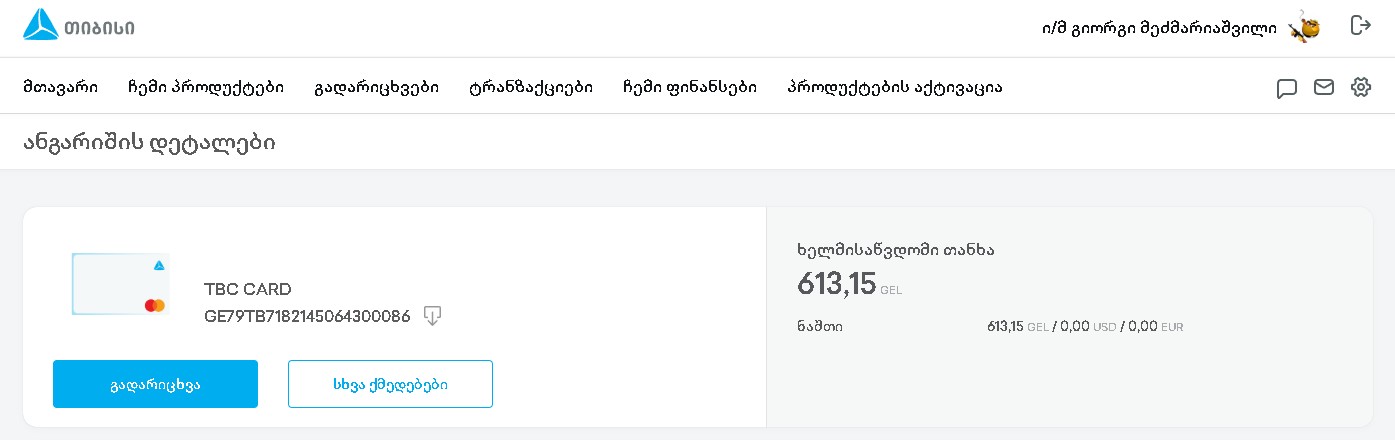The image size is (1395, 440).
Task: Click the bee profile avatar
Action: [1304, 27]
